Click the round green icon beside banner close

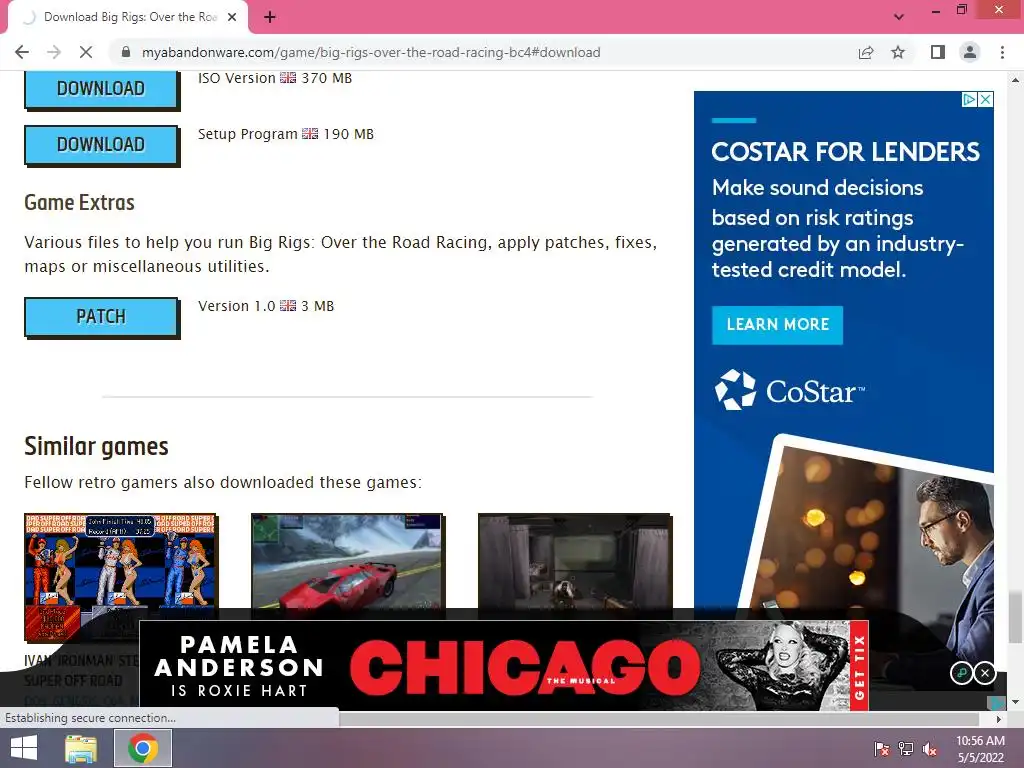click(961, 672)
